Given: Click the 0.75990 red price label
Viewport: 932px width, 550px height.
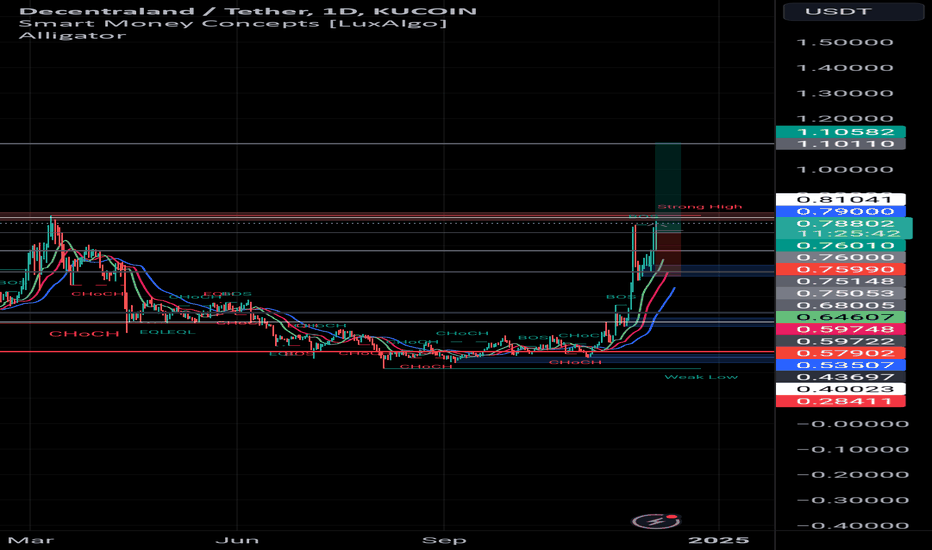Looking at the screenshot, I should 840,269.
